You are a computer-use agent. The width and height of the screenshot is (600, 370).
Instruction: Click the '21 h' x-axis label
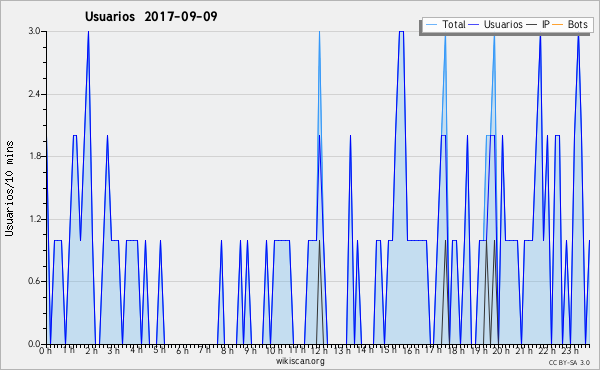523,350
